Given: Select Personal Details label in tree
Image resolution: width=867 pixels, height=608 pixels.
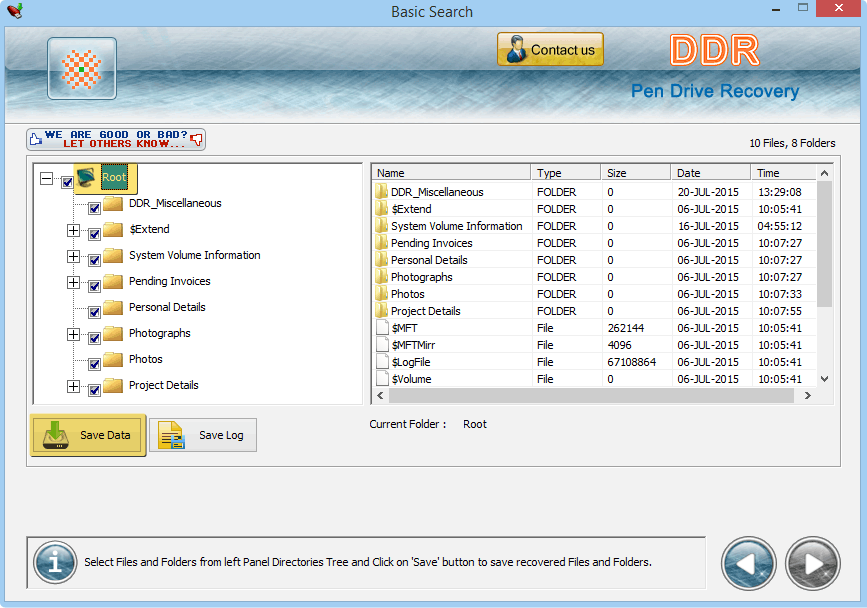Looking at the screenshot, I should coord(167,307).
